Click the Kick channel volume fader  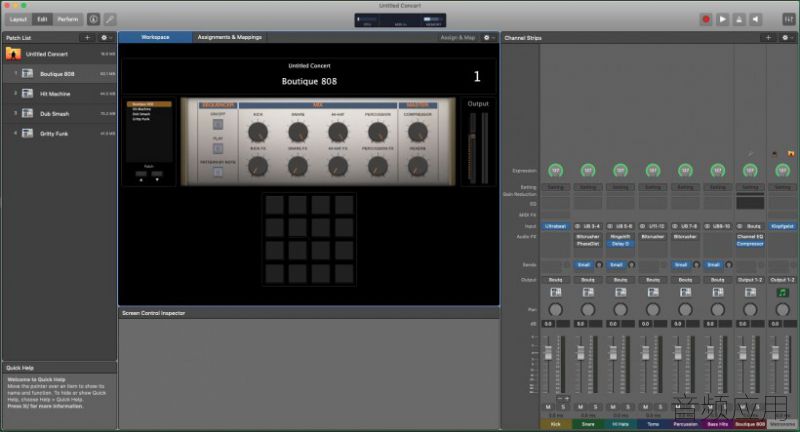click(x=548, y=352)
